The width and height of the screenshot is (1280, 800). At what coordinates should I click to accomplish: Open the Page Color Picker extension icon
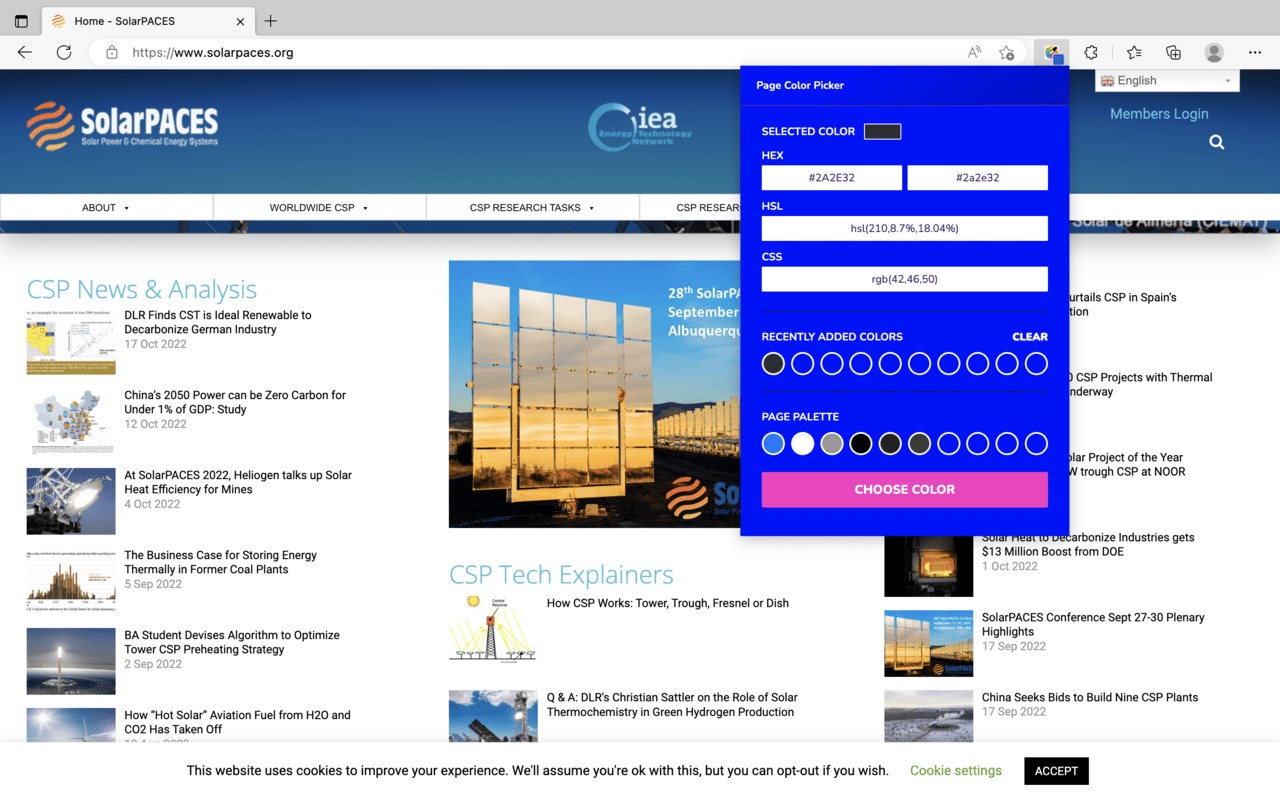1052,52
